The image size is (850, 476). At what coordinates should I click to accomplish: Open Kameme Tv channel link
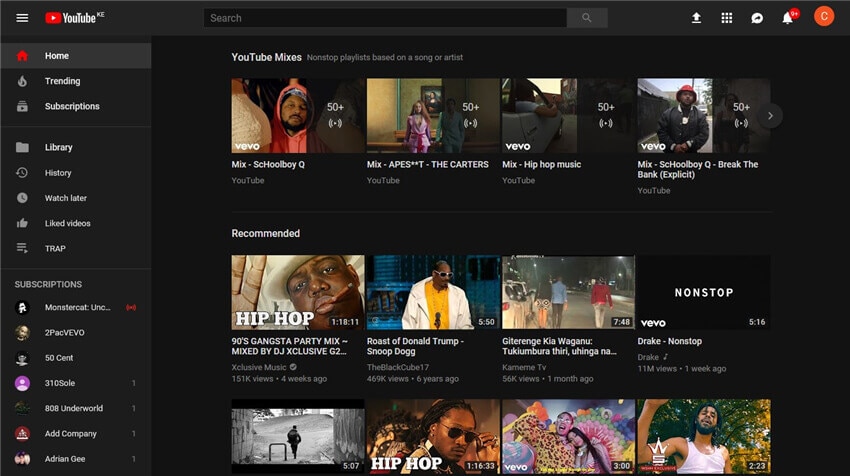(524, 367)
